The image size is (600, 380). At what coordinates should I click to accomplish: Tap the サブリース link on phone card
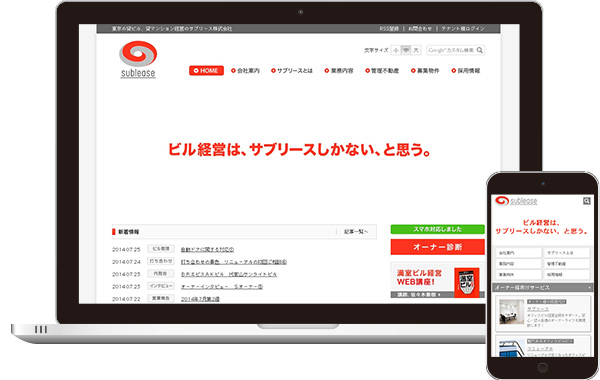point(538,308)
